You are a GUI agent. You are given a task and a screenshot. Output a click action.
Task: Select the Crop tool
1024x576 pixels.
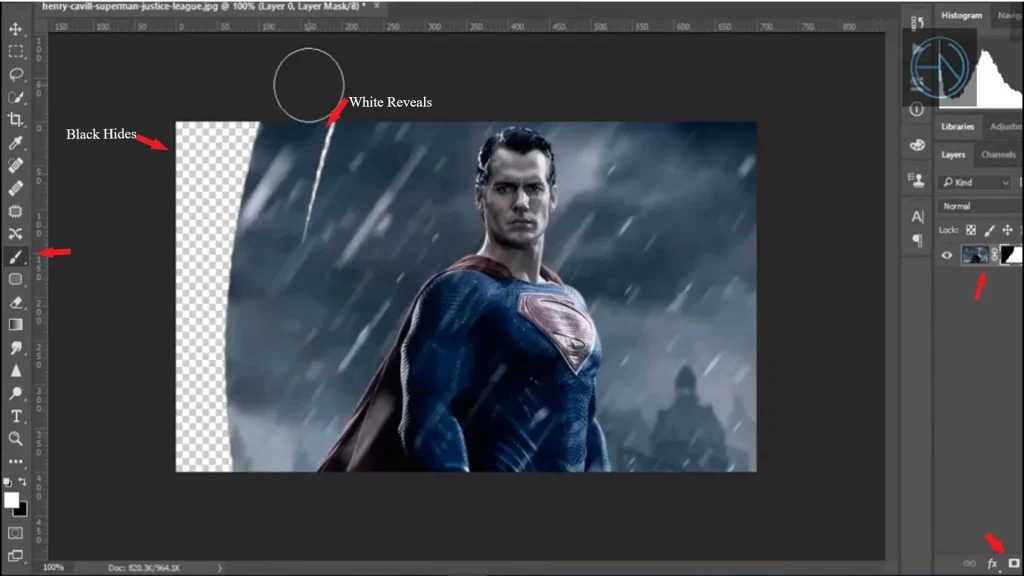coord(16,120)
